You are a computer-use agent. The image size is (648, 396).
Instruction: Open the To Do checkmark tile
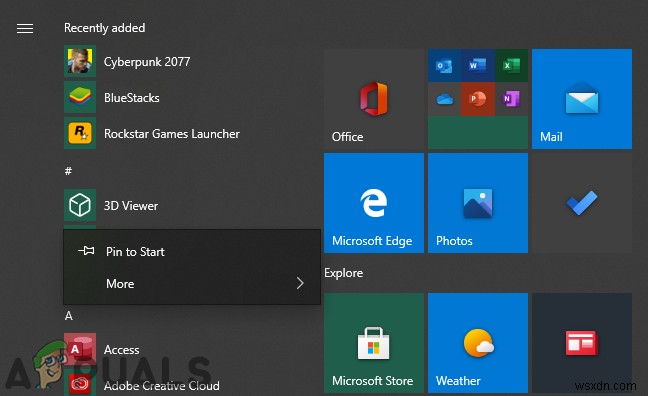(581, 203)
